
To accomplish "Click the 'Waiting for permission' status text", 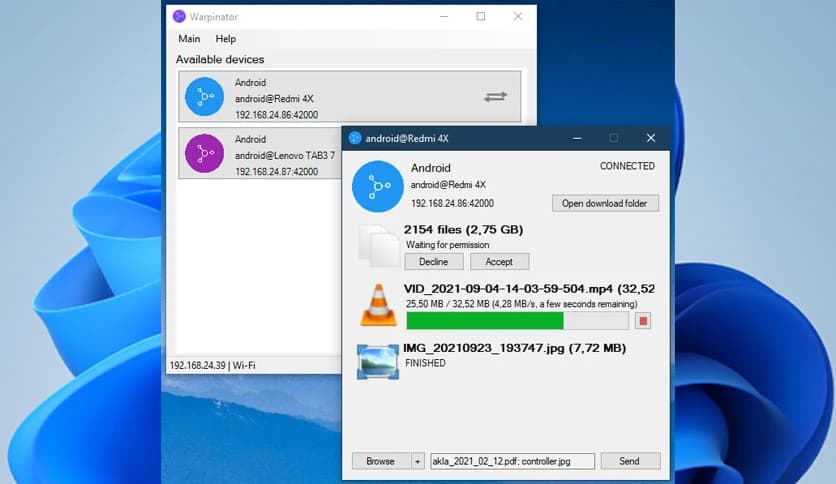I will tap(447, 245).
